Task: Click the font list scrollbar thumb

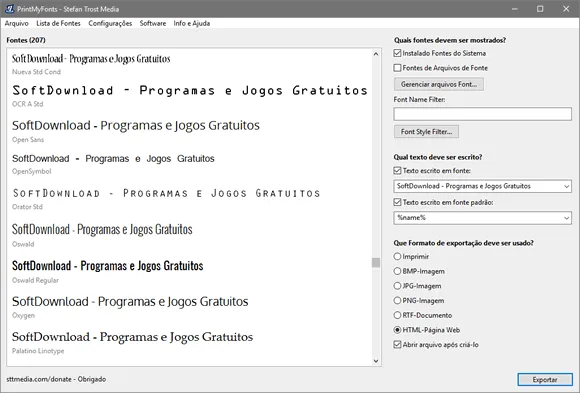Action: (376, 262)
